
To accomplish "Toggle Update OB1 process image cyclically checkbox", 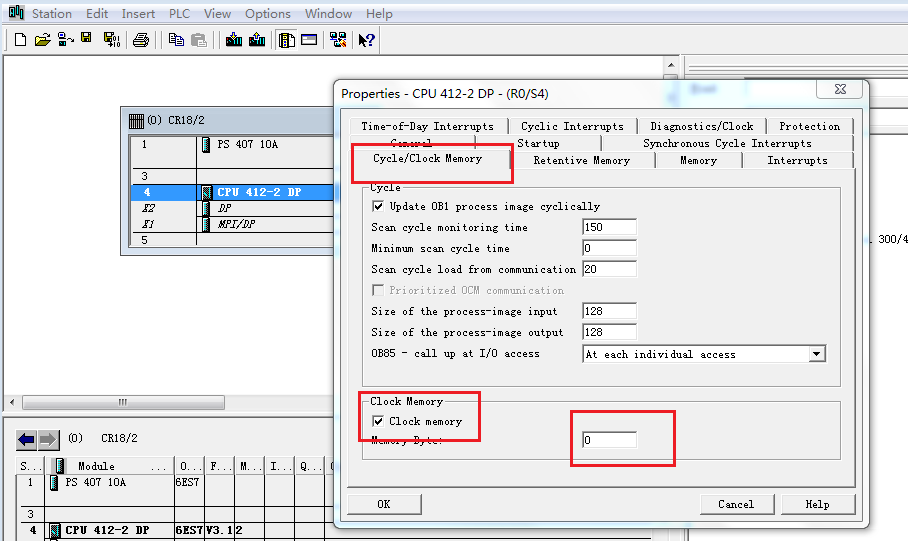I will point(378,206).
